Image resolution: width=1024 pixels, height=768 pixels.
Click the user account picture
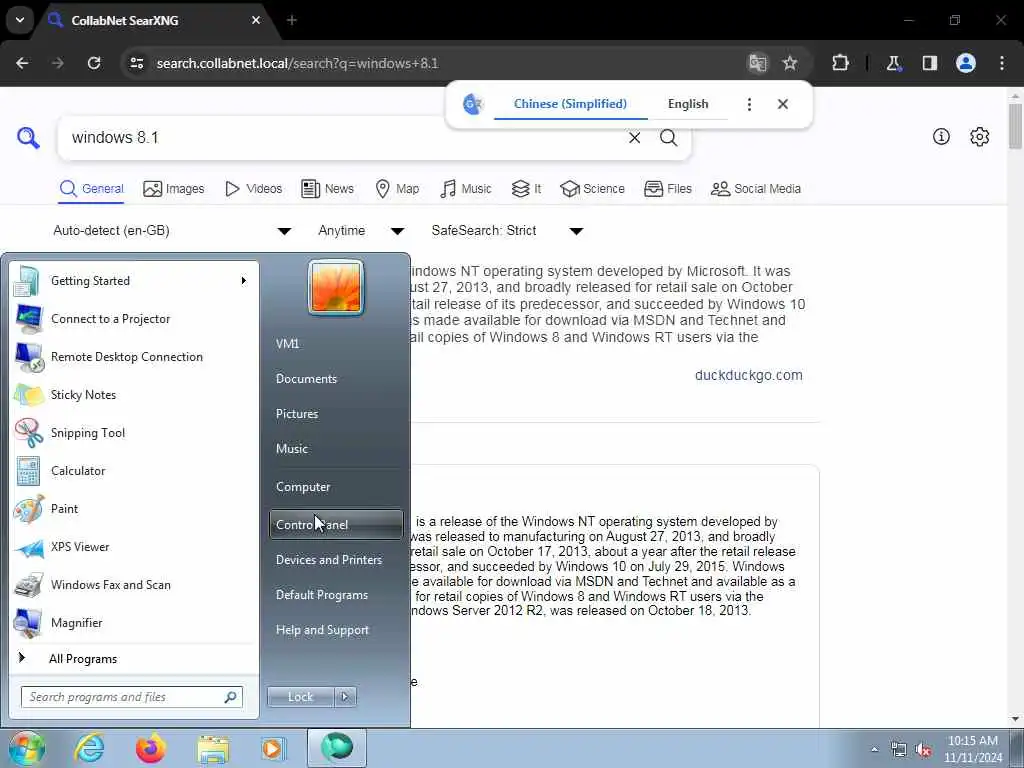coord(336,287)
